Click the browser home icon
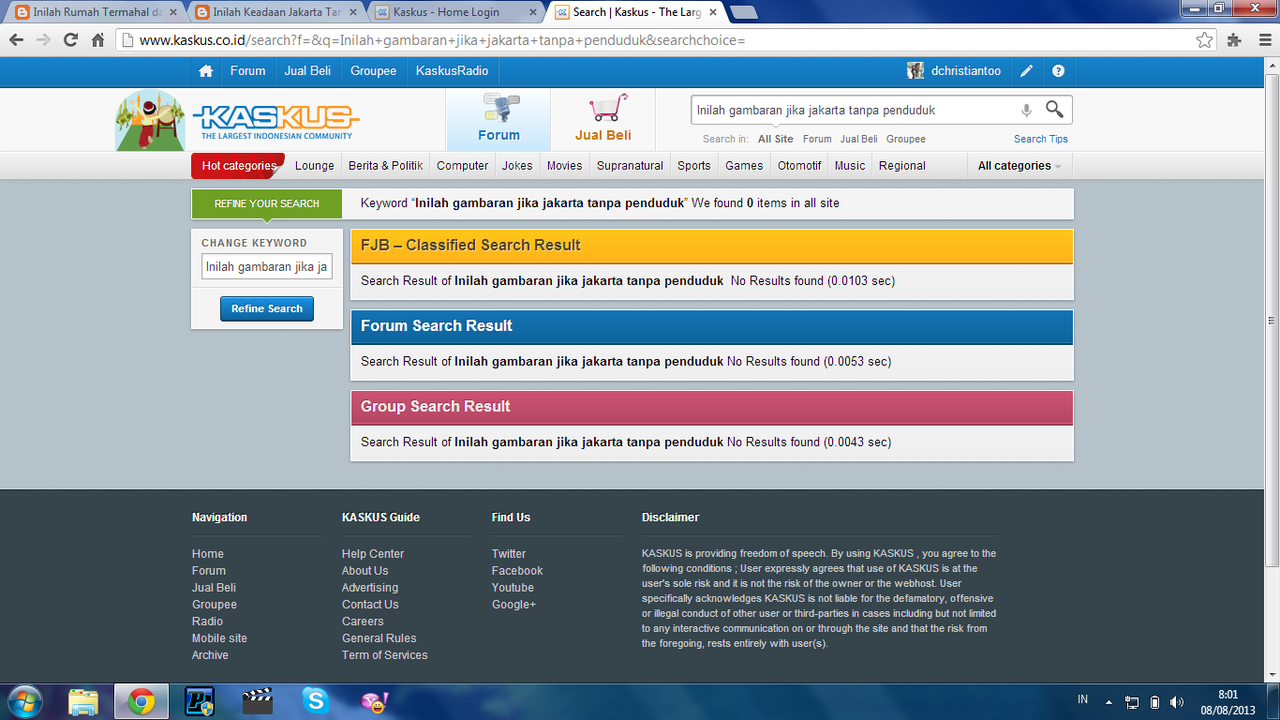 (98, 40)
